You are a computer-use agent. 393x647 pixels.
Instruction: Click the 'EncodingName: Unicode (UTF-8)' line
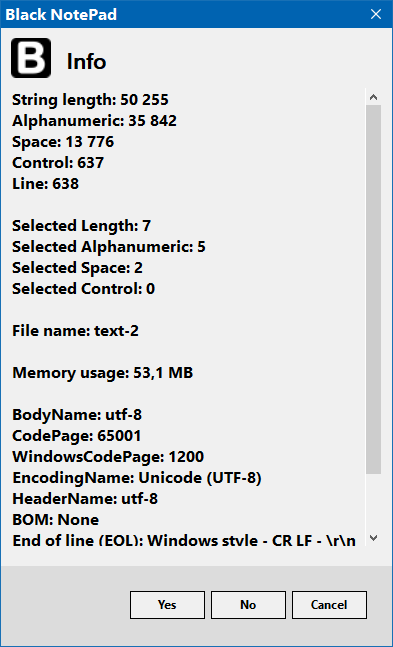tap(137, 478)
